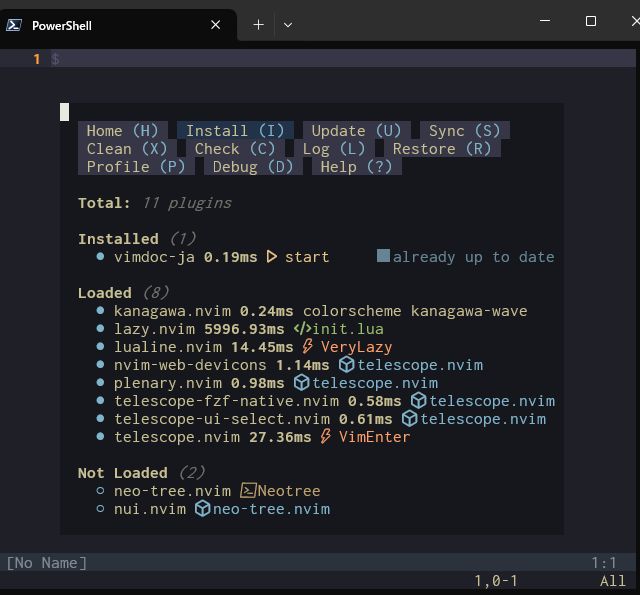Expand the vimdoc-ja plugin entry
640x595 pixels.
click(154, 257)
